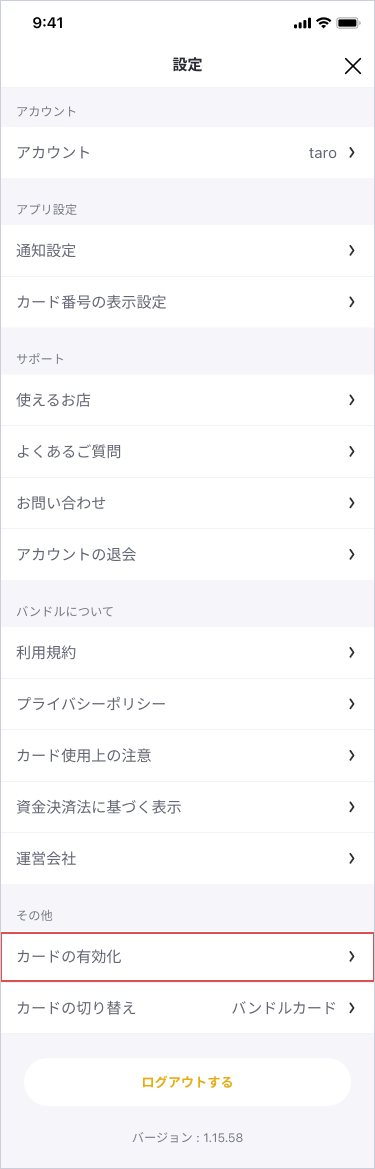This screenshot has width=375, height=1169.
Task: Open 運営会社 info
Action: click(187, 859)
